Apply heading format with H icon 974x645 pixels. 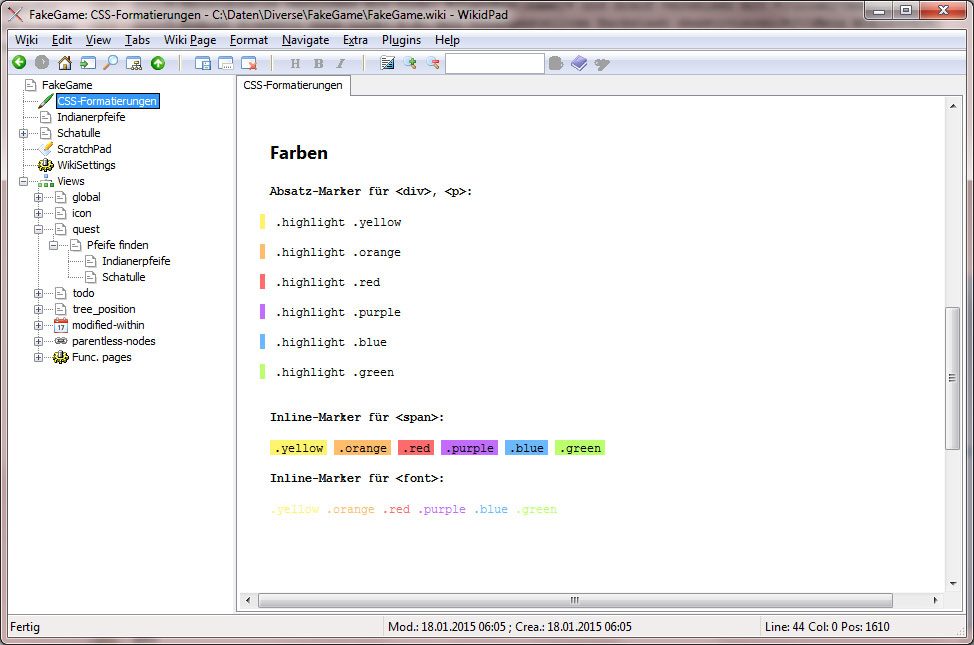tap(294, 63)
